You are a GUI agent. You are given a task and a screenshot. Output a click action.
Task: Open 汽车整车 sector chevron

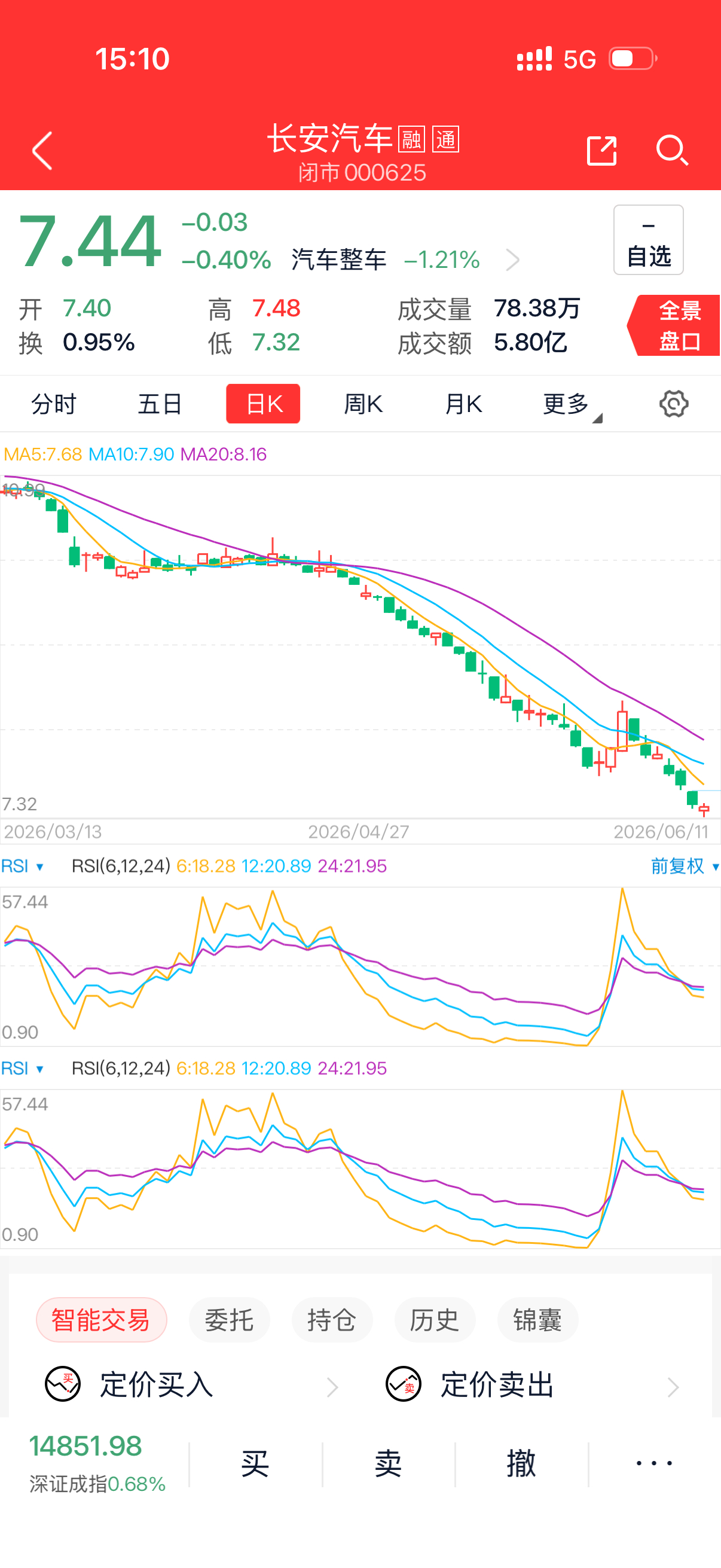(x=513, y=260)
